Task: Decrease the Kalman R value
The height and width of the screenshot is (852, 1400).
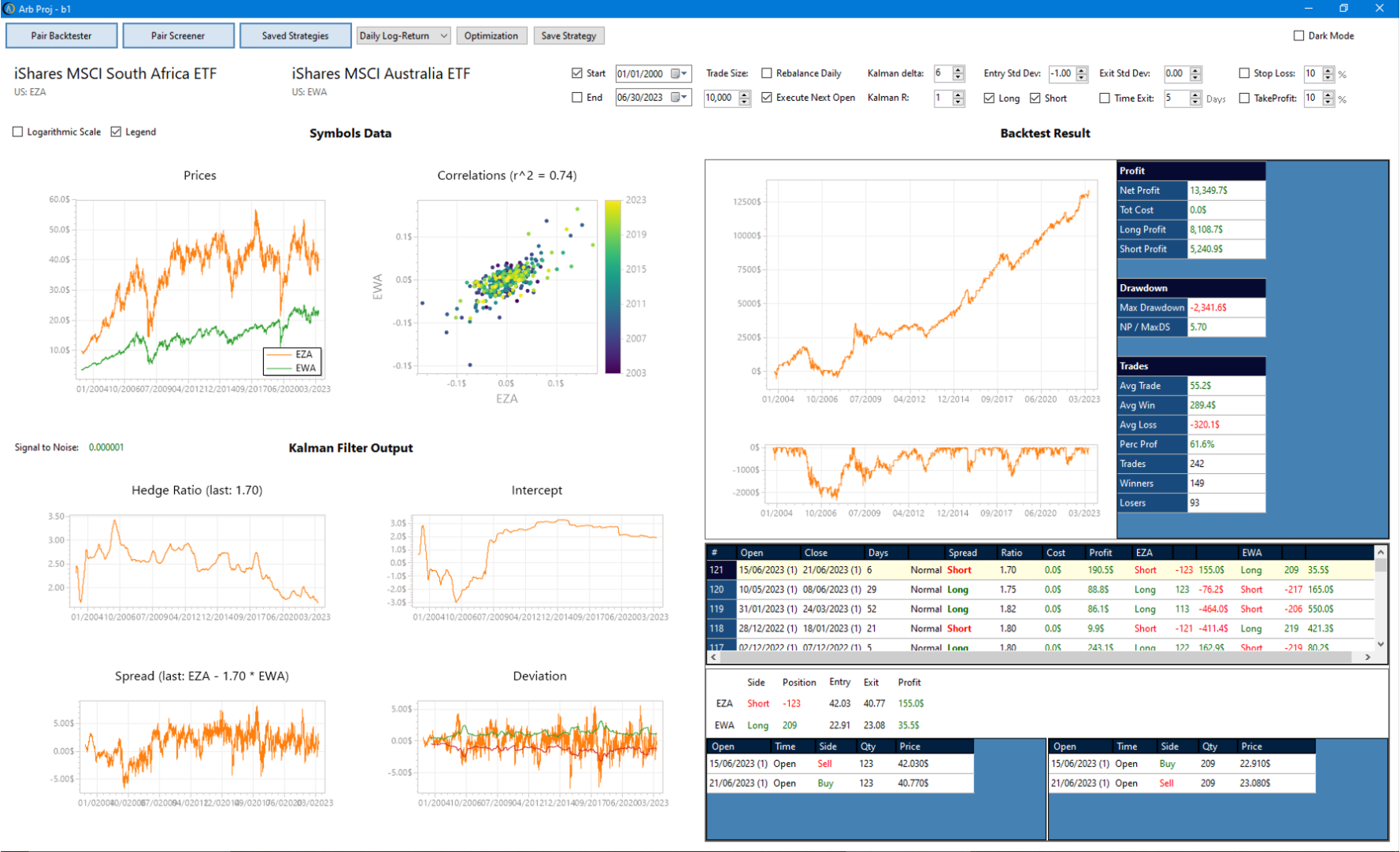Action: 958,102
